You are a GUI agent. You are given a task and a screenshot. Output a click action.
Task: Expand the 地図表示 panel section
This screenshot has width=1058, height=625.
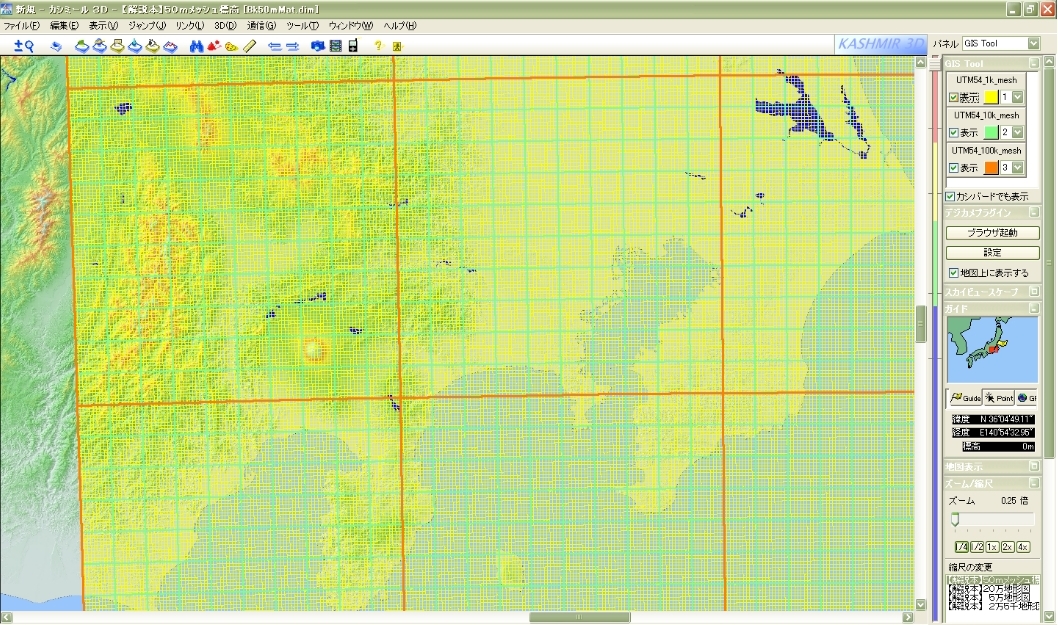[x=1034, y=467]
